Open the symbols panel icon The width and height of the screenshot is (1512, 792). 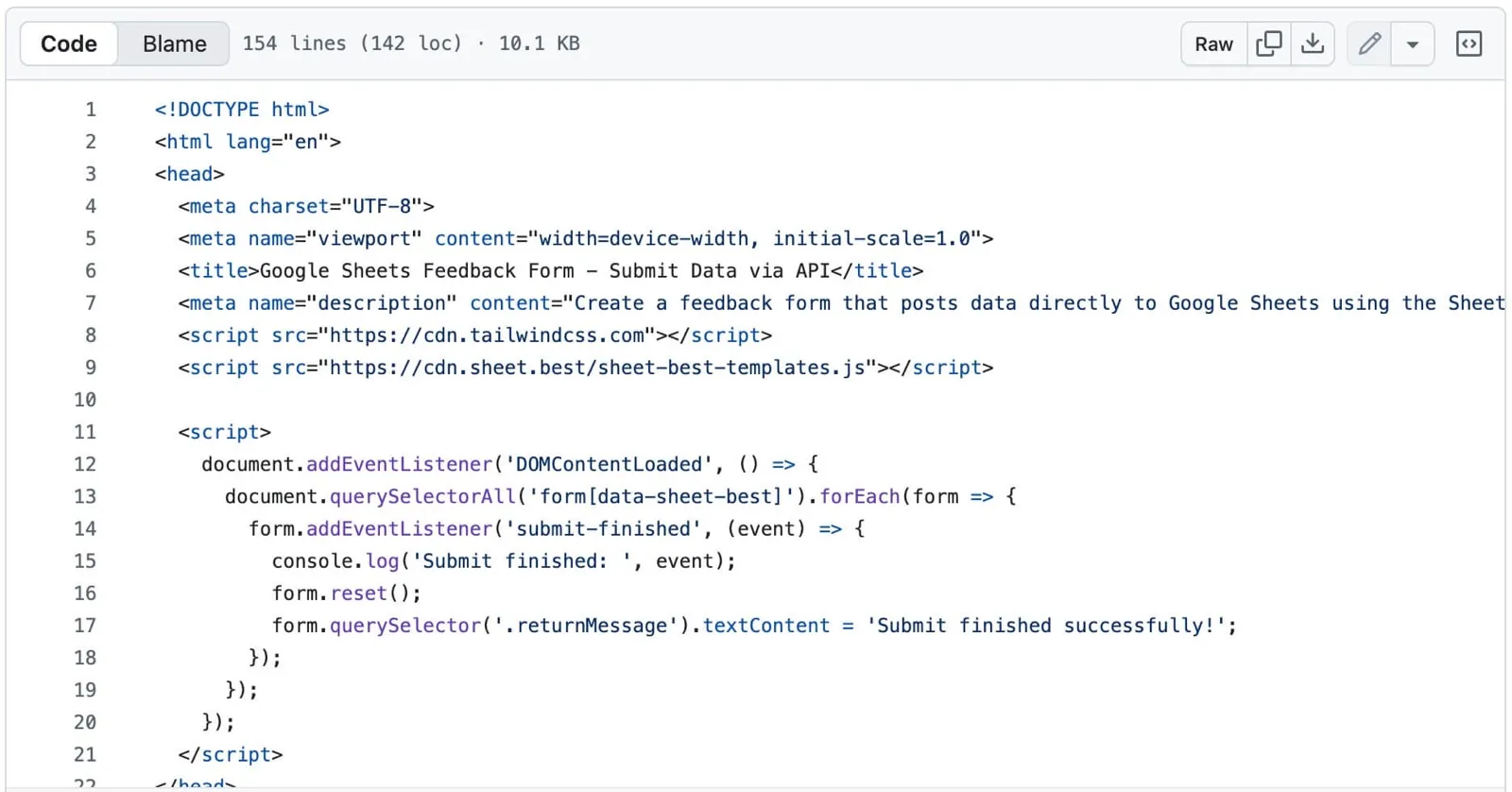(x=1469, y=43)
